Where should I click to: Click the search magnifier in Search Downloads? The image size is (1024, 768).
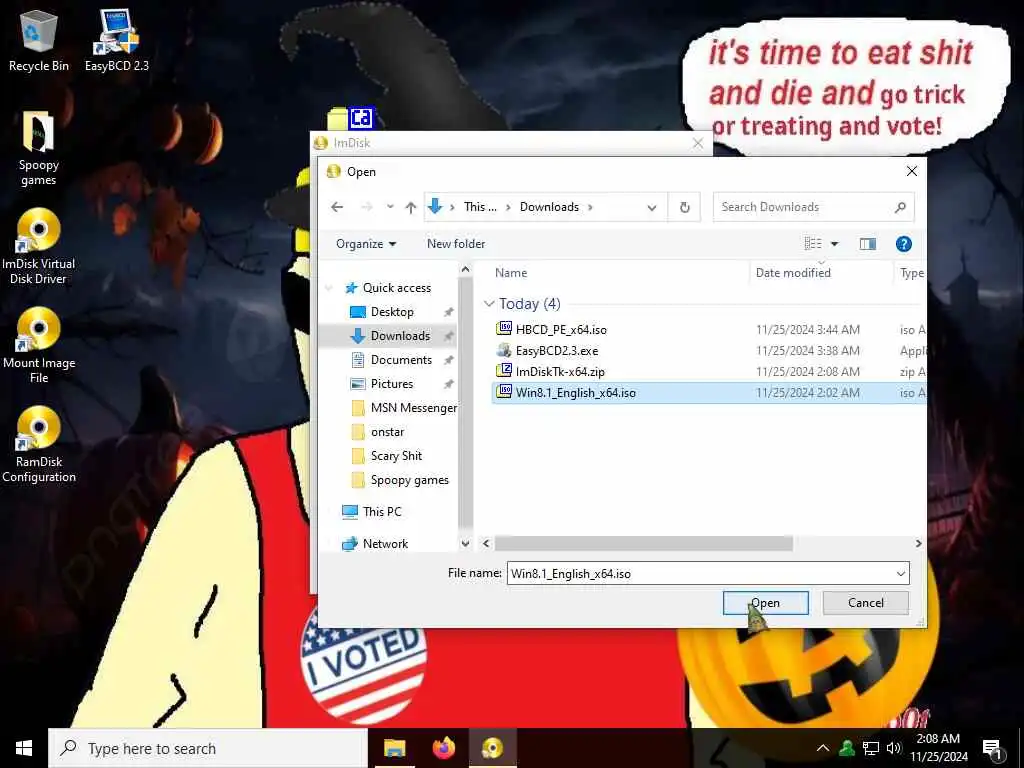[x=901, y=207]
